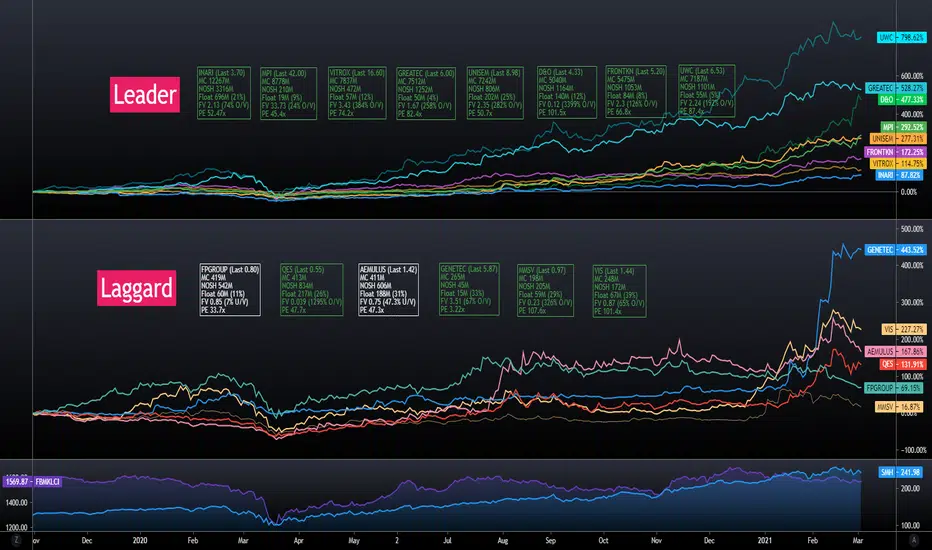This screenshot has height=550, width=932.
Task: Toggle the A auto-scale button
Action: point(914,540)
